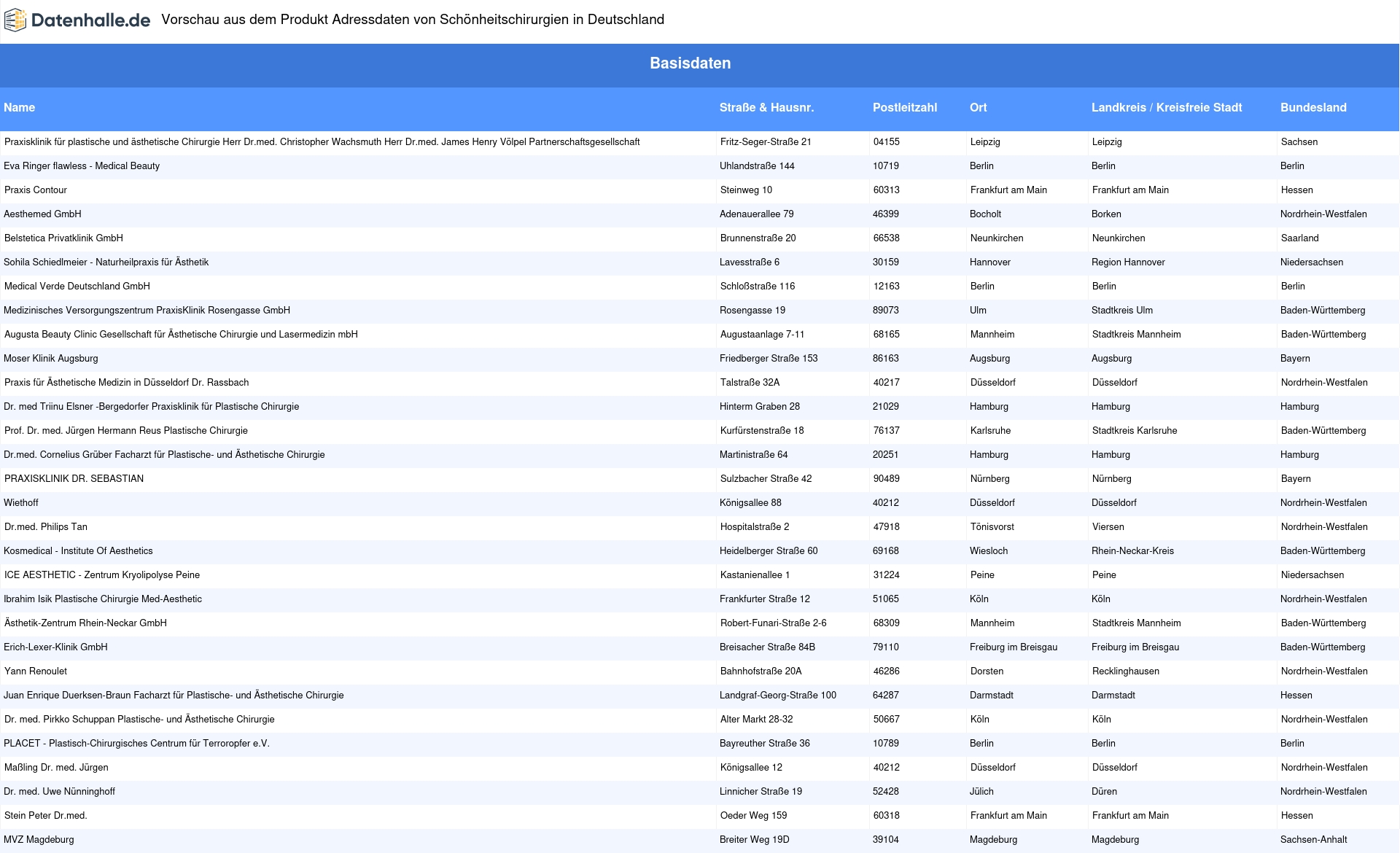Click the postal code 66538

887,238
